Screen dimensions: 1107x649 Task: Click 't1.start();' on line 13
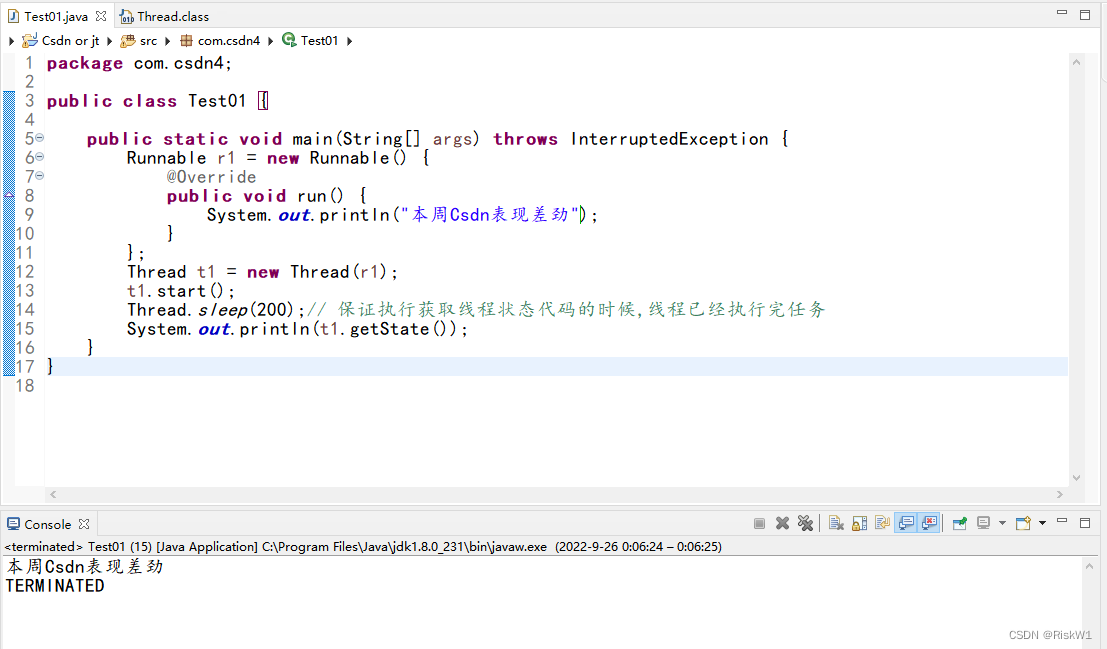[181, 291]
